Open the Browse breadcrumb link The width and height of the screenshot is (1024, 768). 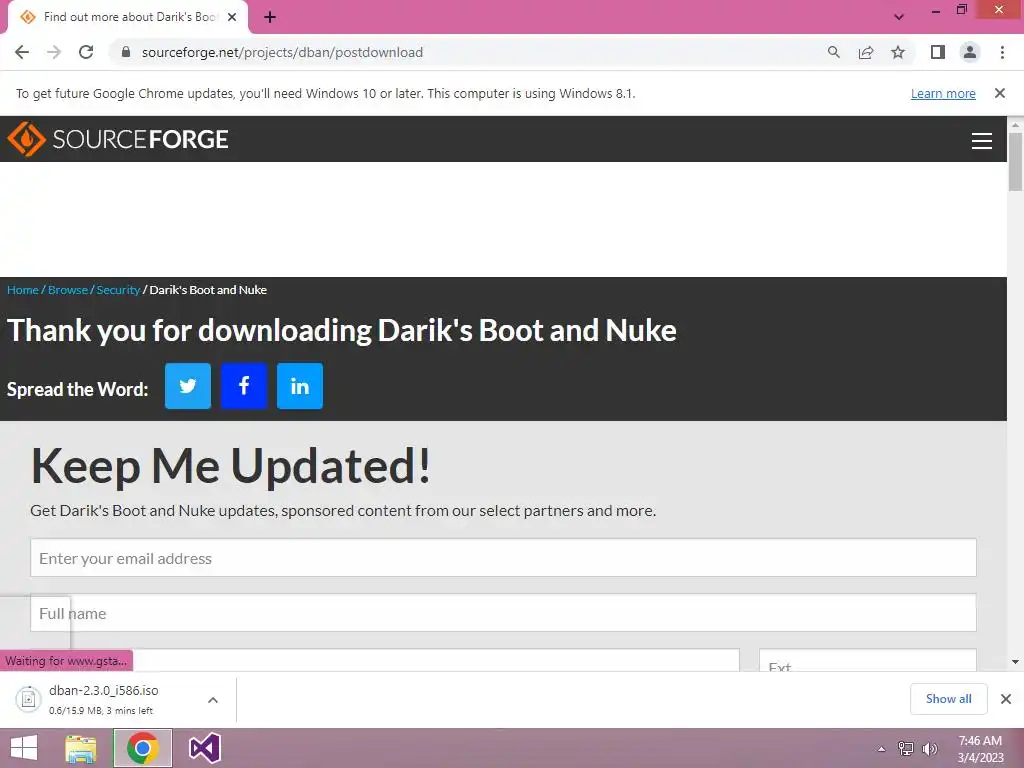[x=68, y=290]
